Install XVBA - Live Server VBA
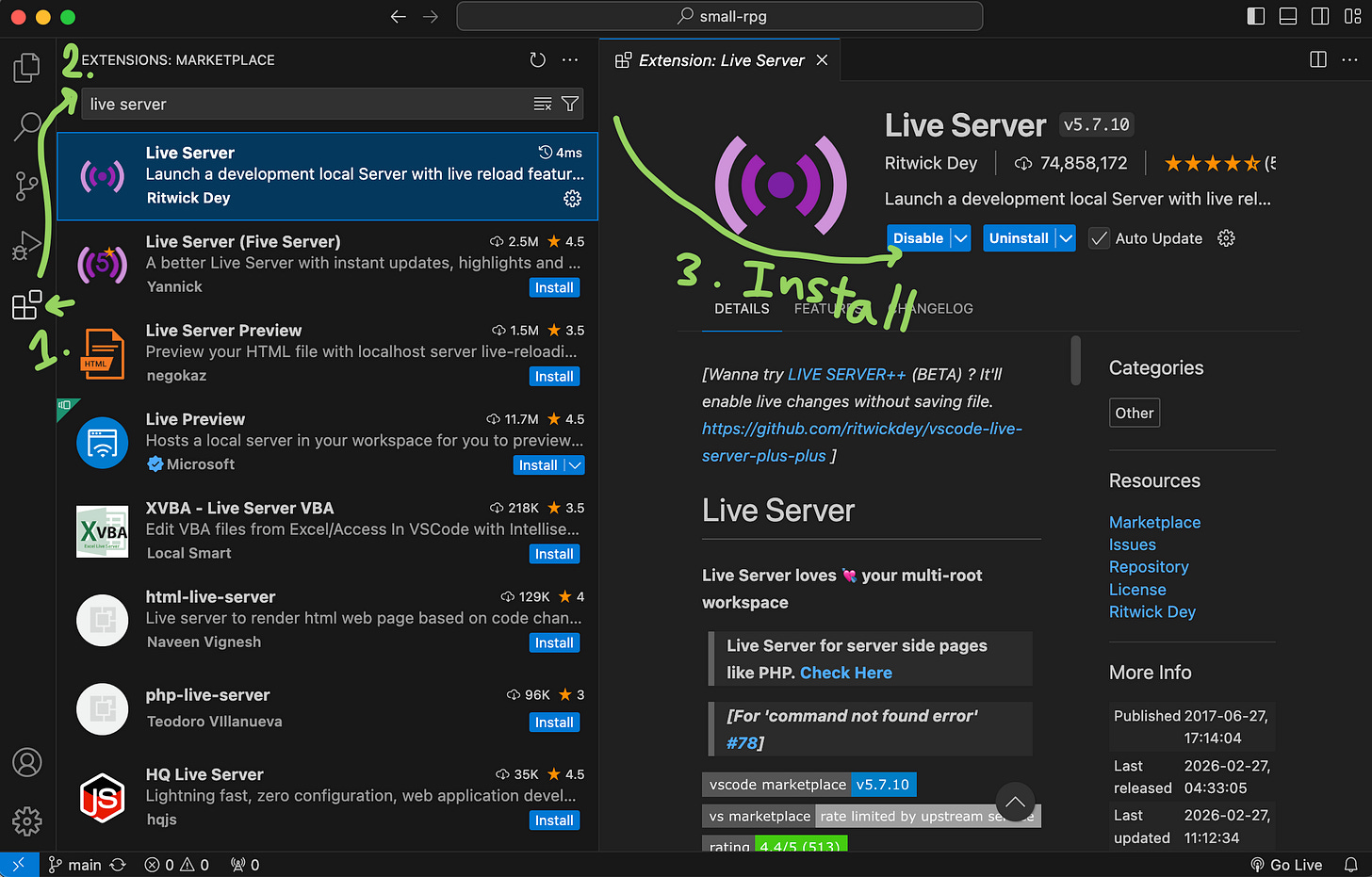This screenshot has height=877, width=1372. (x=554, y=554)
